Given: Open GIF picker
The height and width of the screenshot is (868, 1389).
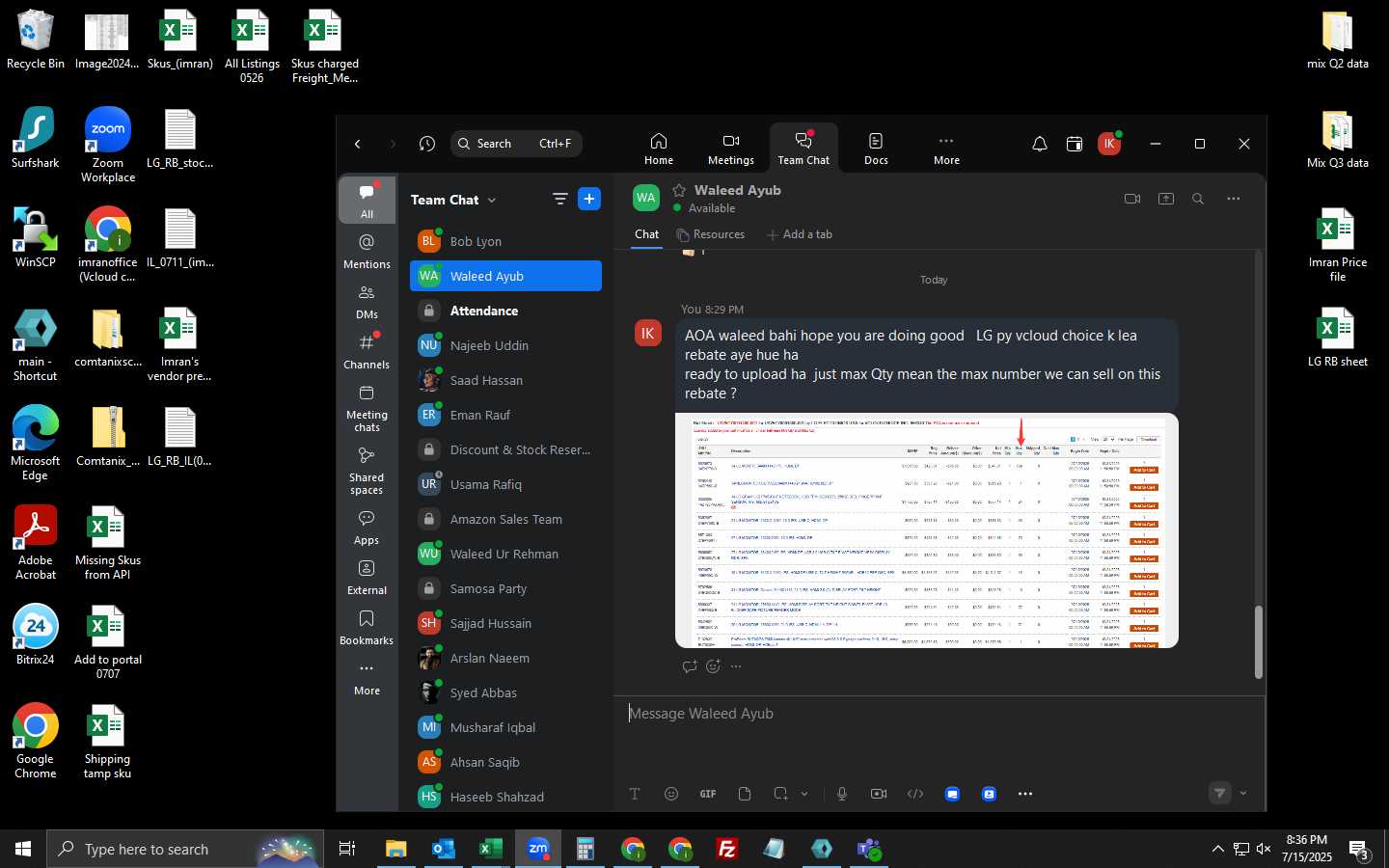Looking at the screenshot, I should (x=708, y=794).
